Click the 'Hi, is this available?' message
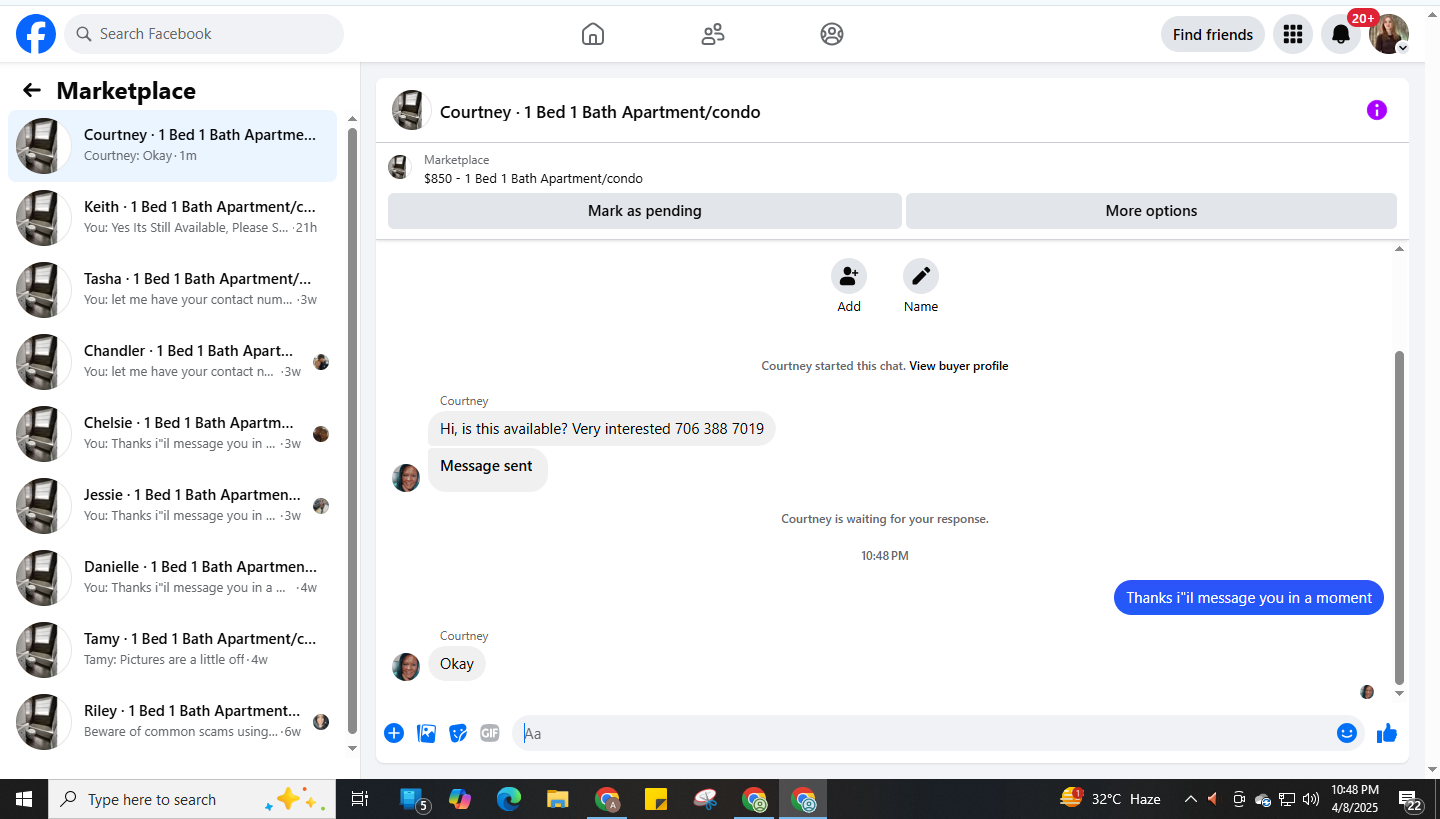This screenshot has width=1440, height=819. (x=602, y=429)
